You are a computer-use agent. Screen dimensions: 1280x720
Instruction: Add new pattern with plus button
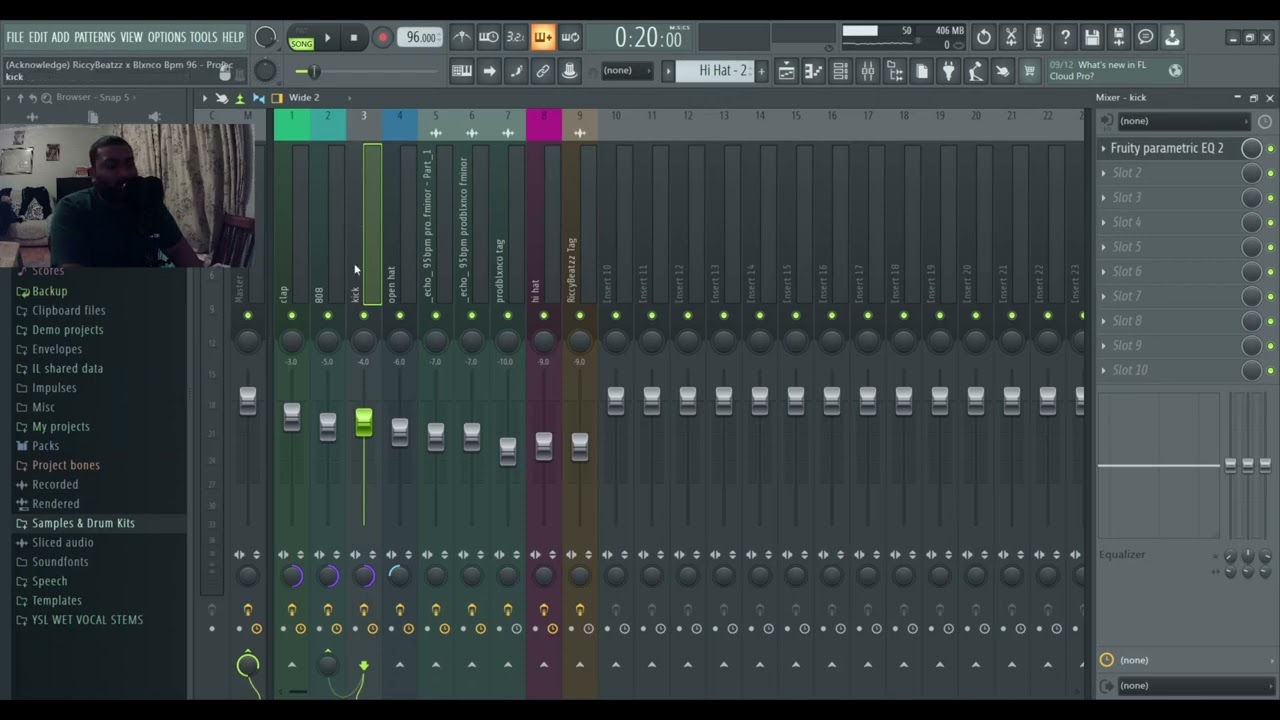(761, 71)
